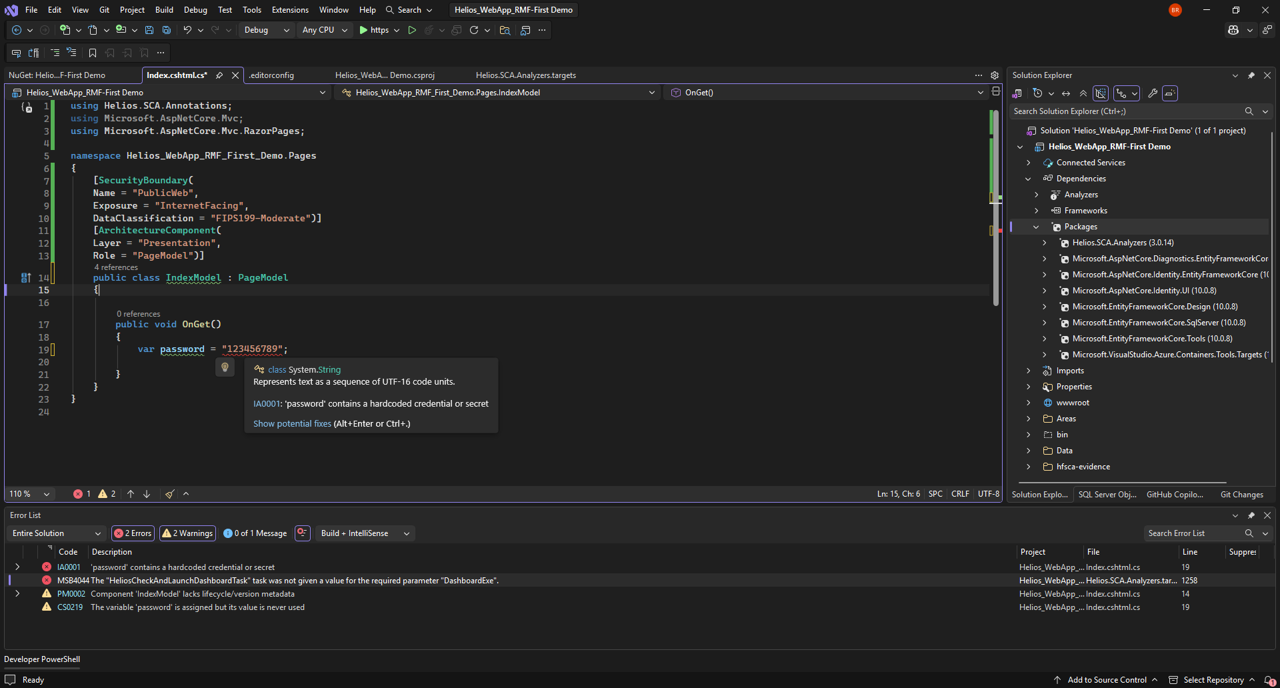Click the warning count indicator in editor status bar

click(x=107, y=494)
